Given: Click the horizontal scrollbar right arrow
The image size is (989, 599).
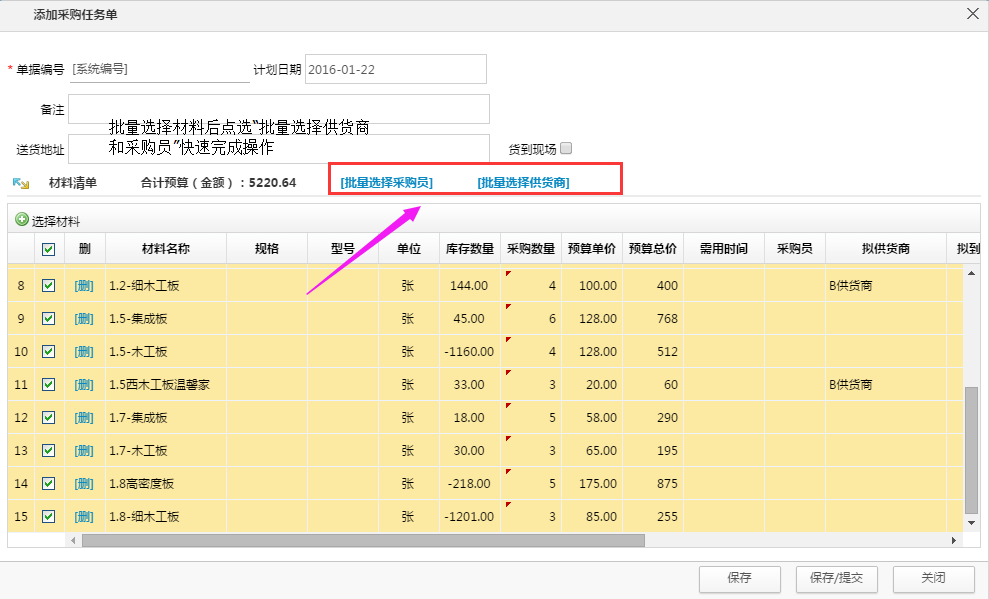Looking at the screenshot, I should point(954,540).
